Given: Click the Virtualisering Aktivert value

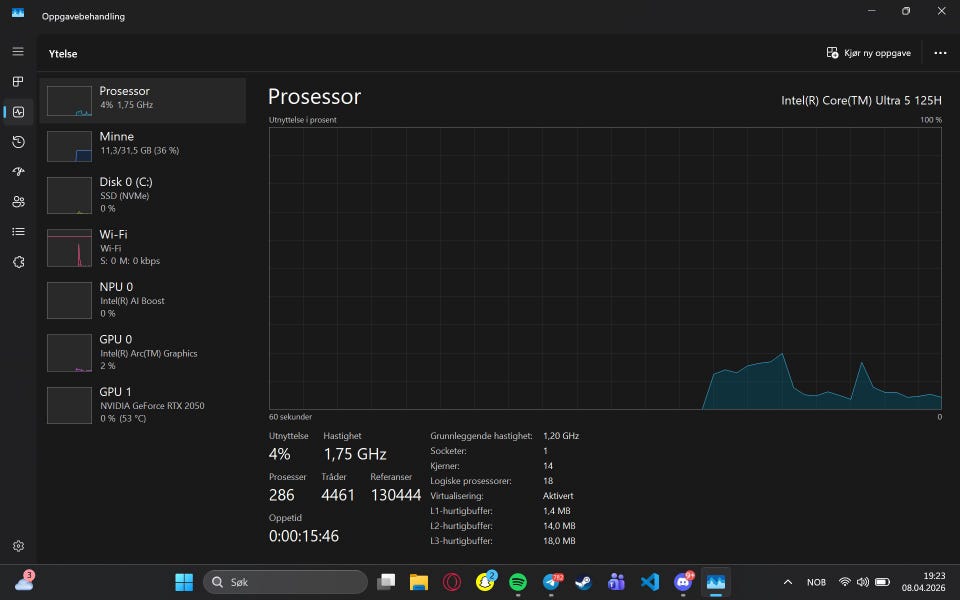Looking at the screenshot, I should tap(558, 496).
